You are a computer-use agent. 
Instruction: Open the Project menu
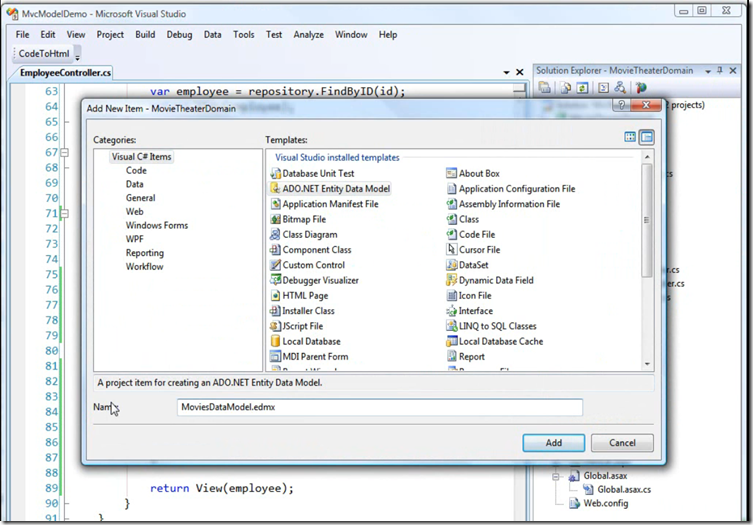110,35
